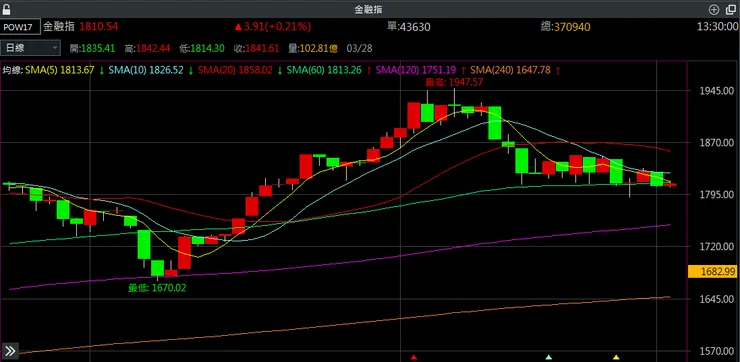Click the 收 close price 1841.61
Viewport: 740px width, 362px height.
click(257, 48)
